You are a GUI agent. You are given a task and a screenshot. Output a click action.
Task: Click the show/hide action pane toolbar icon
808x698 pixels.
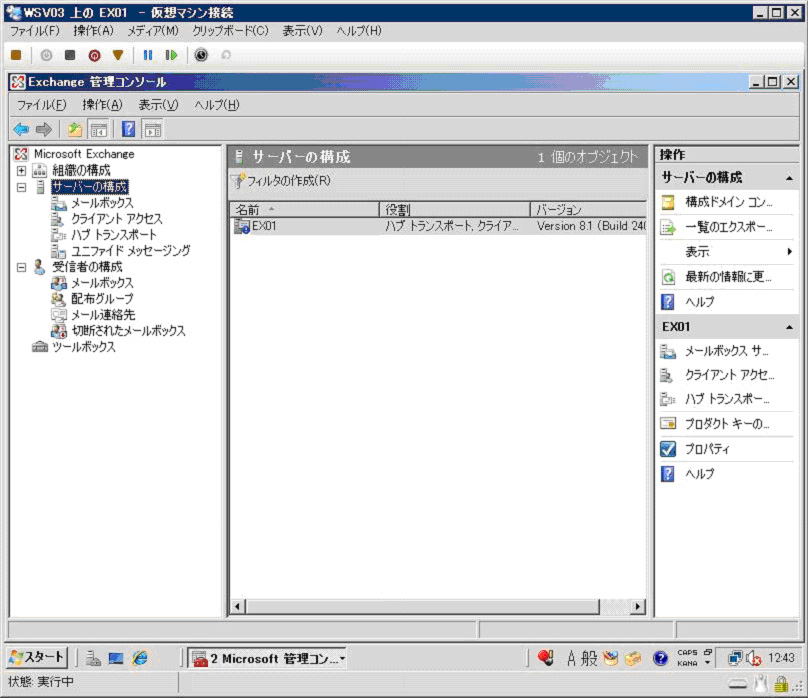(x=151, y=128)
